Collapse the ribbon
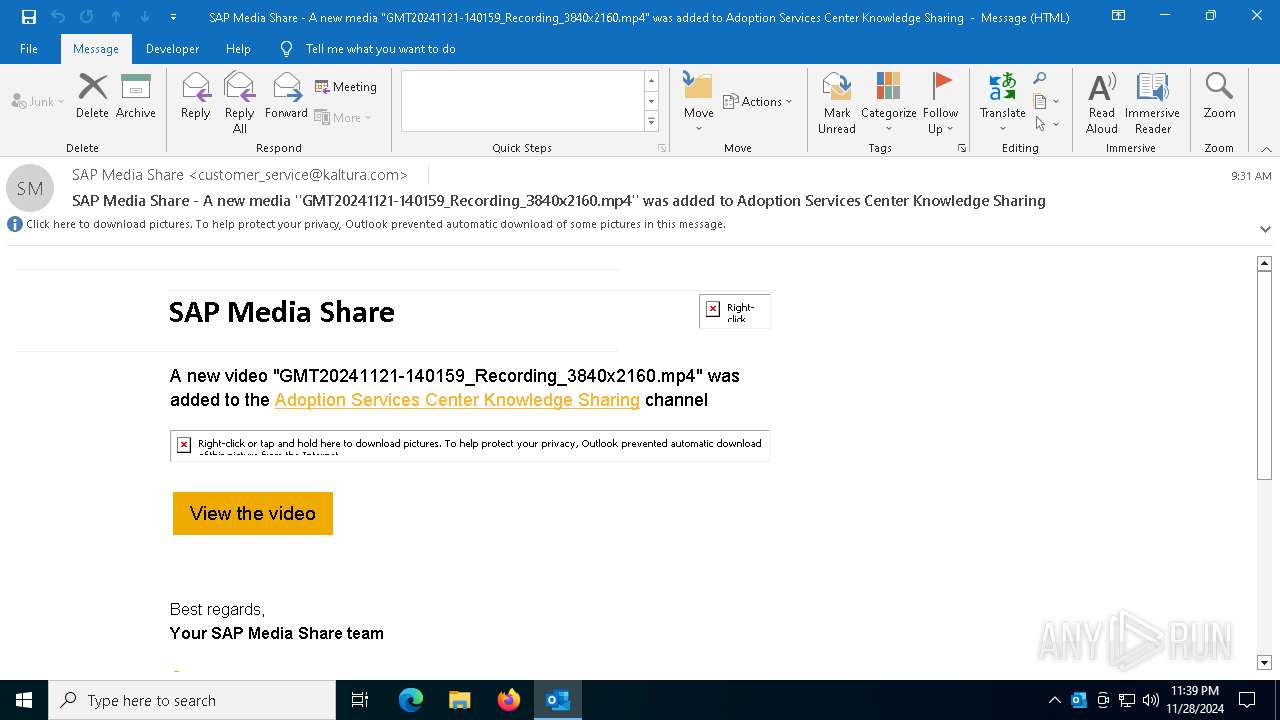The width and height of the screenshot is (1280, 720). click(1265, 148)
